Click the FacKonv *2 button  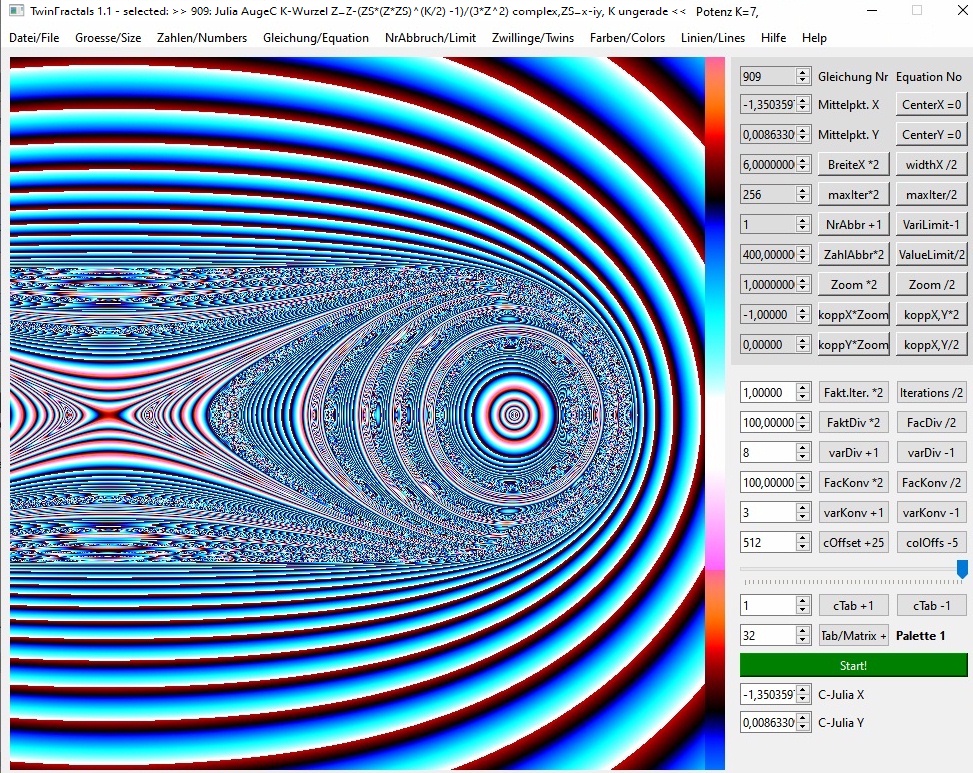(853, 482)
